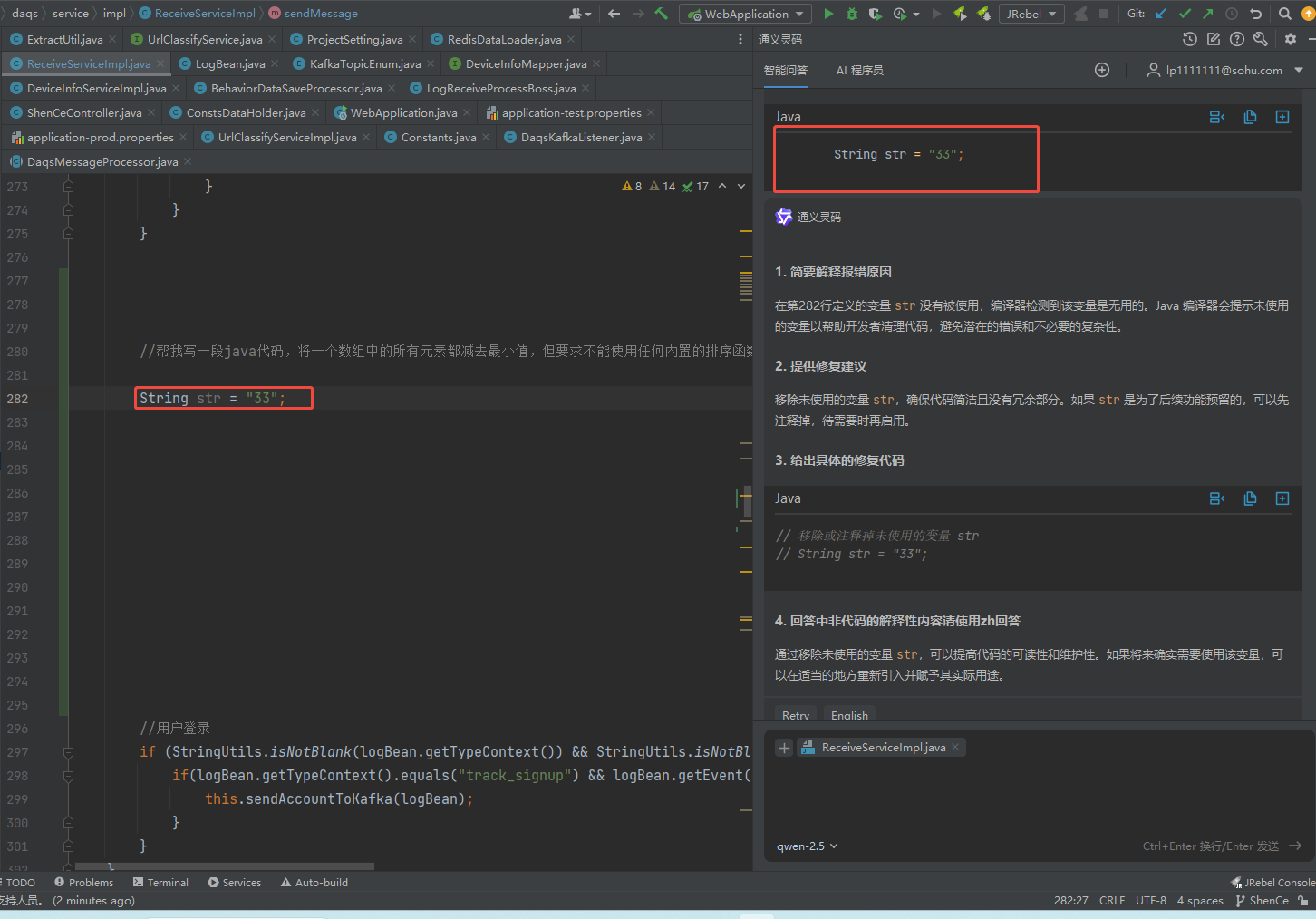
Task: Click UTF-8 encoding in status bar
Action: [1151, 900]
